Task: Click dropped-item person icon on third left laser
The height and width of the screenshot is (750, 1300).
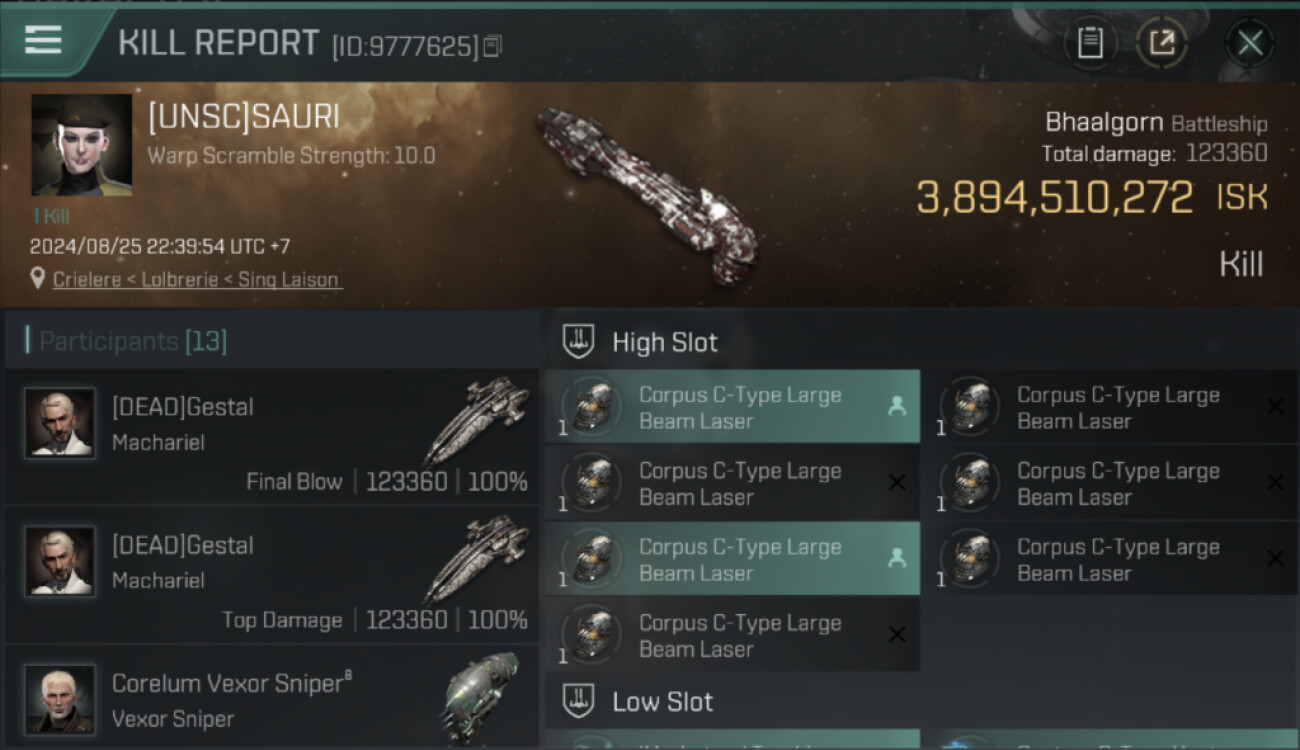Action: pos(897,559)
